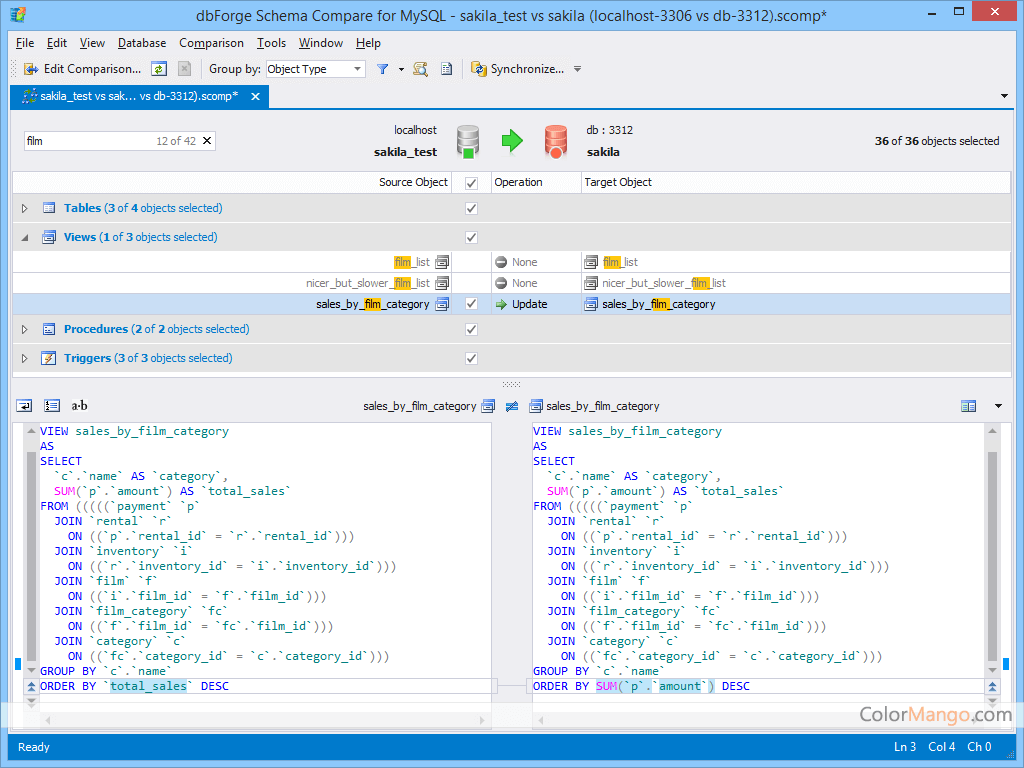
Task: Click the right diff pane vertical scrollbar
Action: tap(992, 551)
